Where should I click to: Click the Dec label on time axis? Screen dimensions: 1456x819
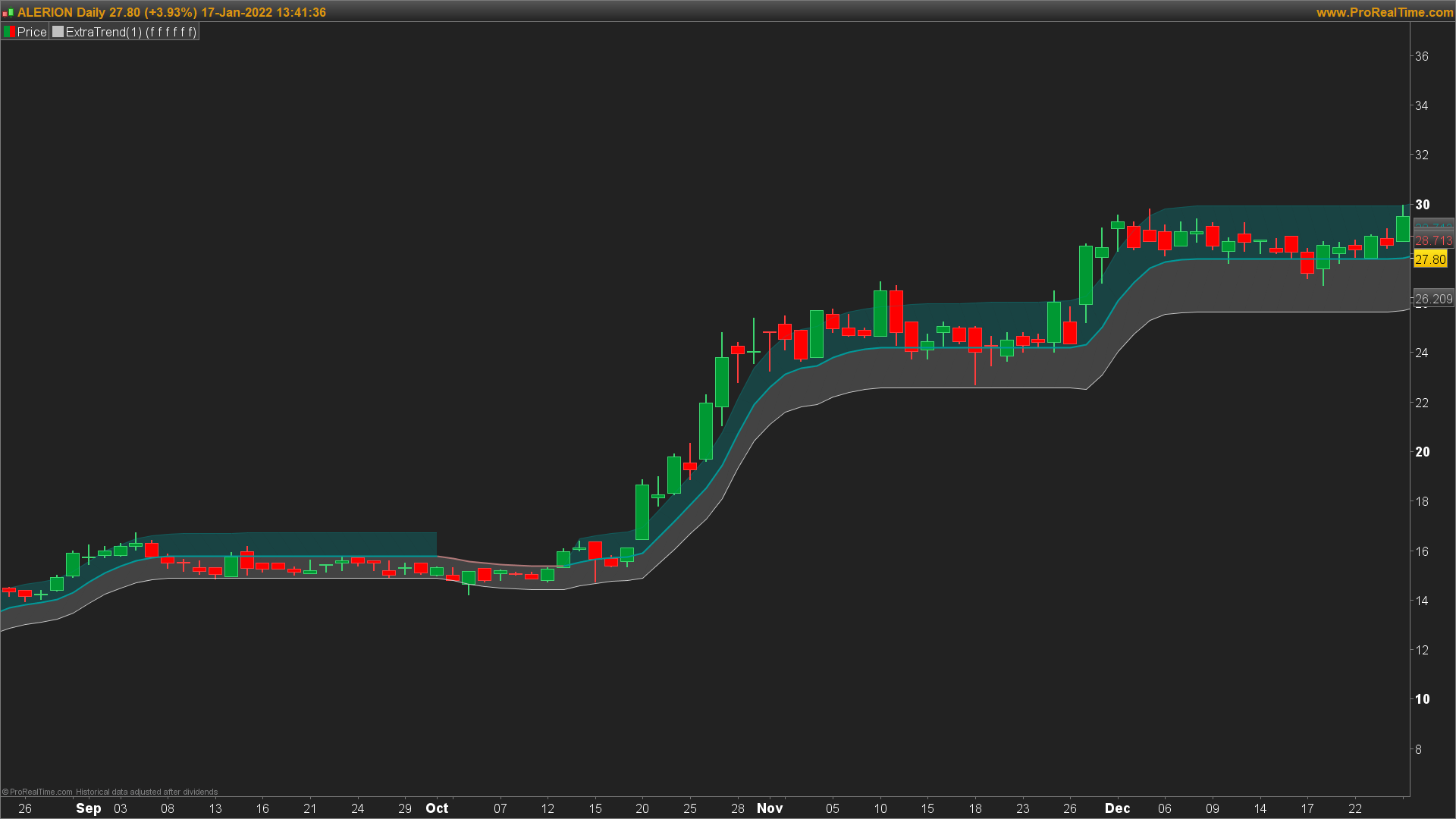pyautogui.click(x=1117, y=808)
